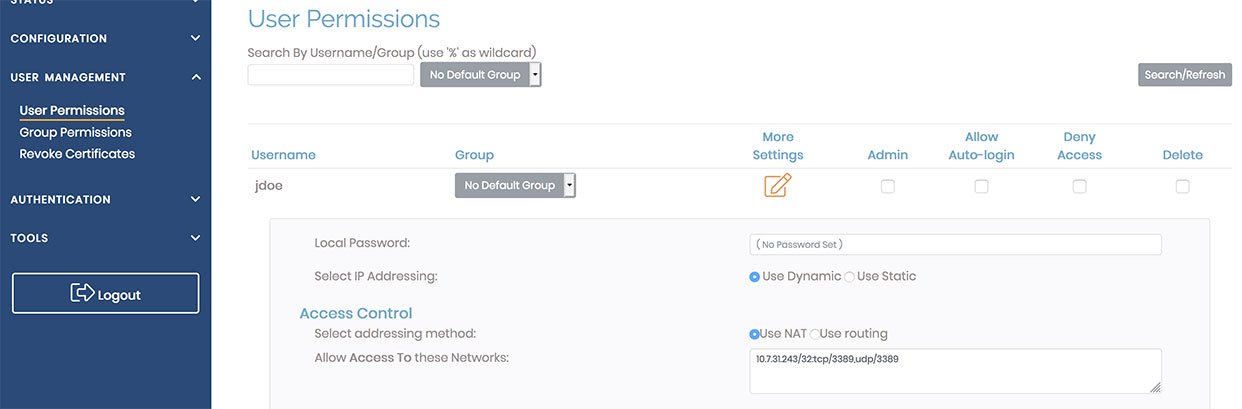
Task: Check Deny Access for jdoe
Action: pyautogui.click(x=1079, y=186)
